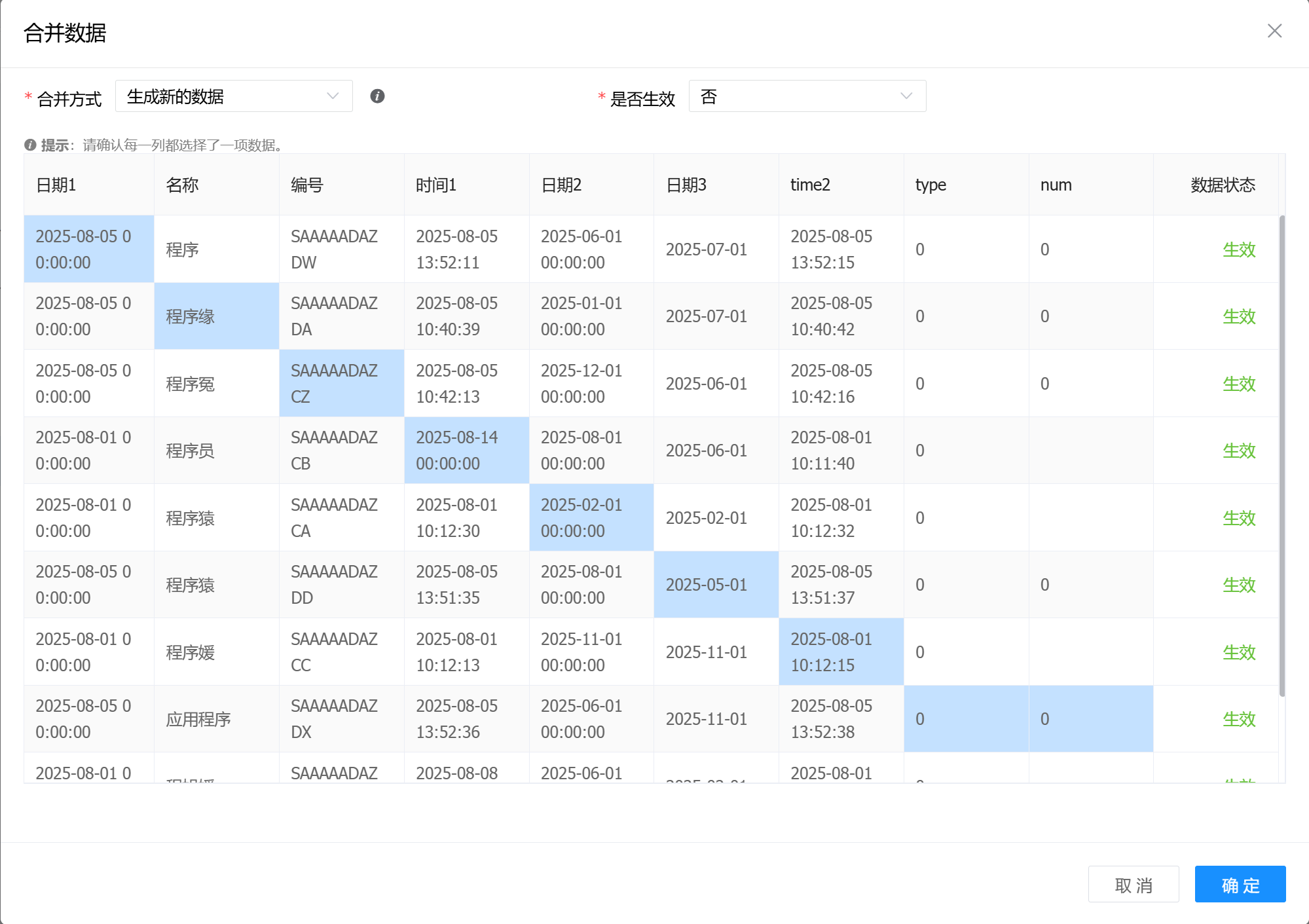Close the 合并数据 dialog with X
The width and height of the screenshot is (1309, 924).
(x=1274, y=31)
